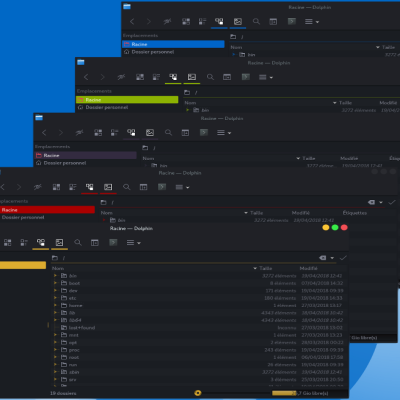Sort by Taille column in front window
This screenshot has width=400, height=400.
click(x=265, y=268)
